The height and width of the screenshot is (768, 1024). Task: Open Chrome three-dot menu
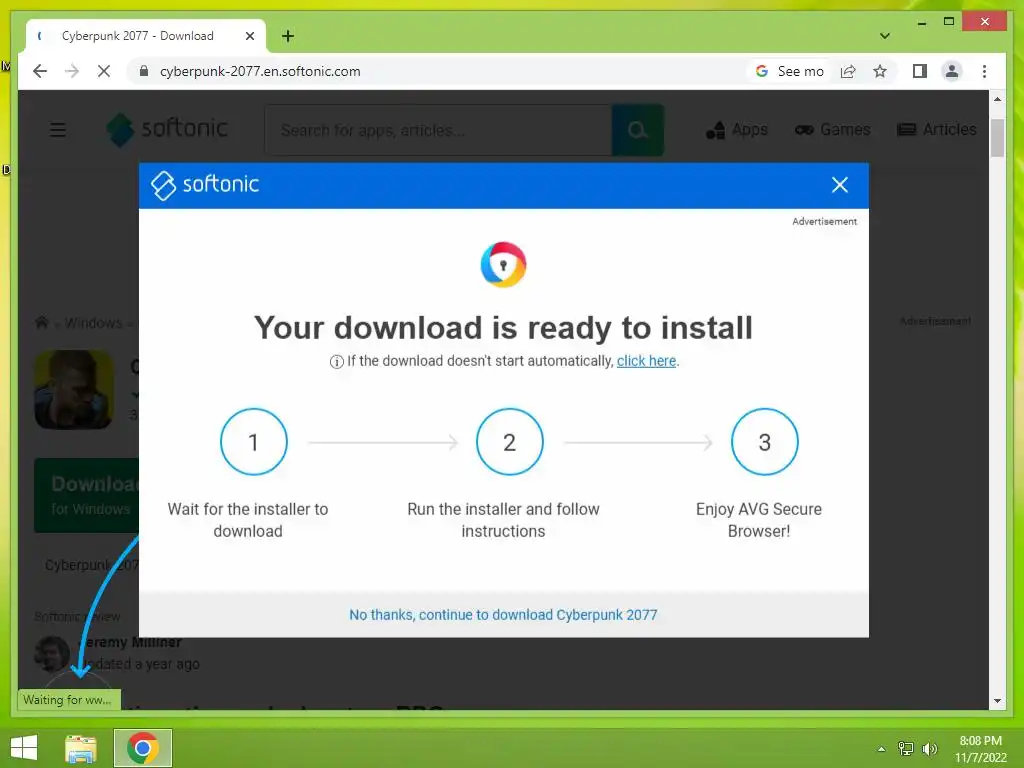(x=984, y=71)
